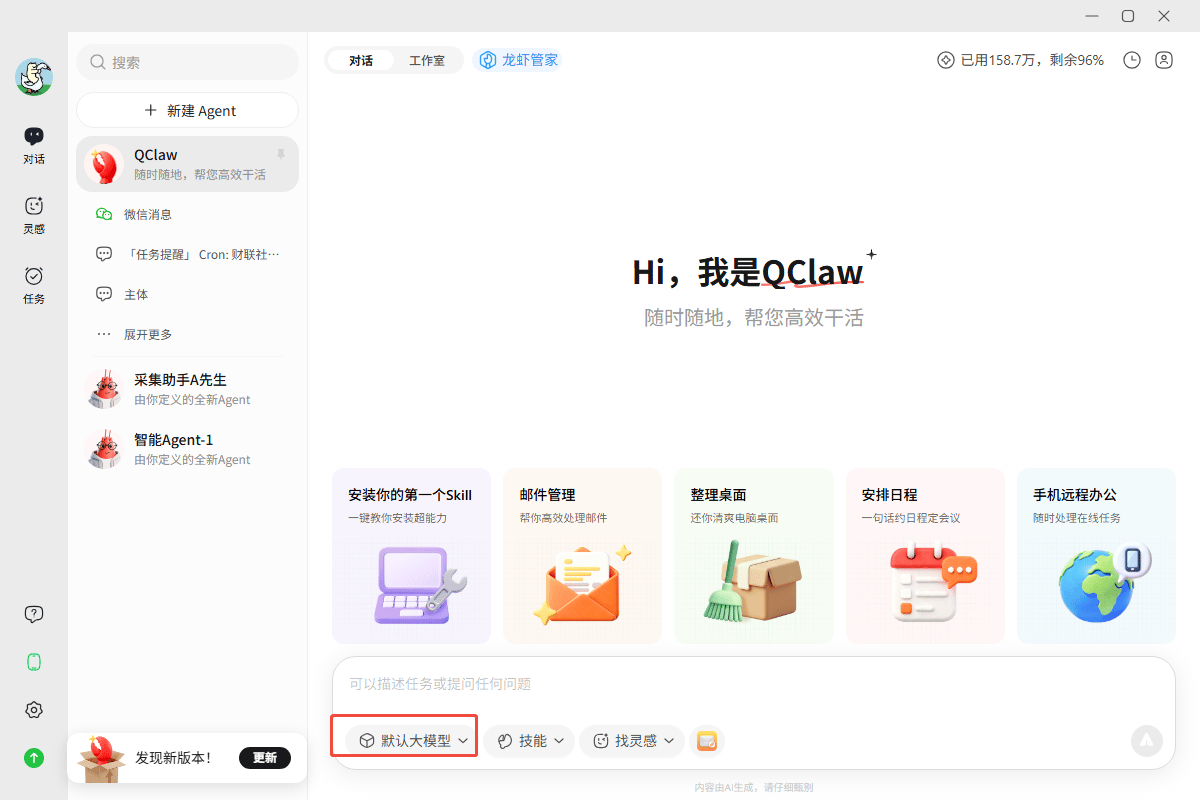Image resolution: width=1200 pixels, height=800 pixels.
Task: Click the green upgrade arrow icon
Action: 34,758
